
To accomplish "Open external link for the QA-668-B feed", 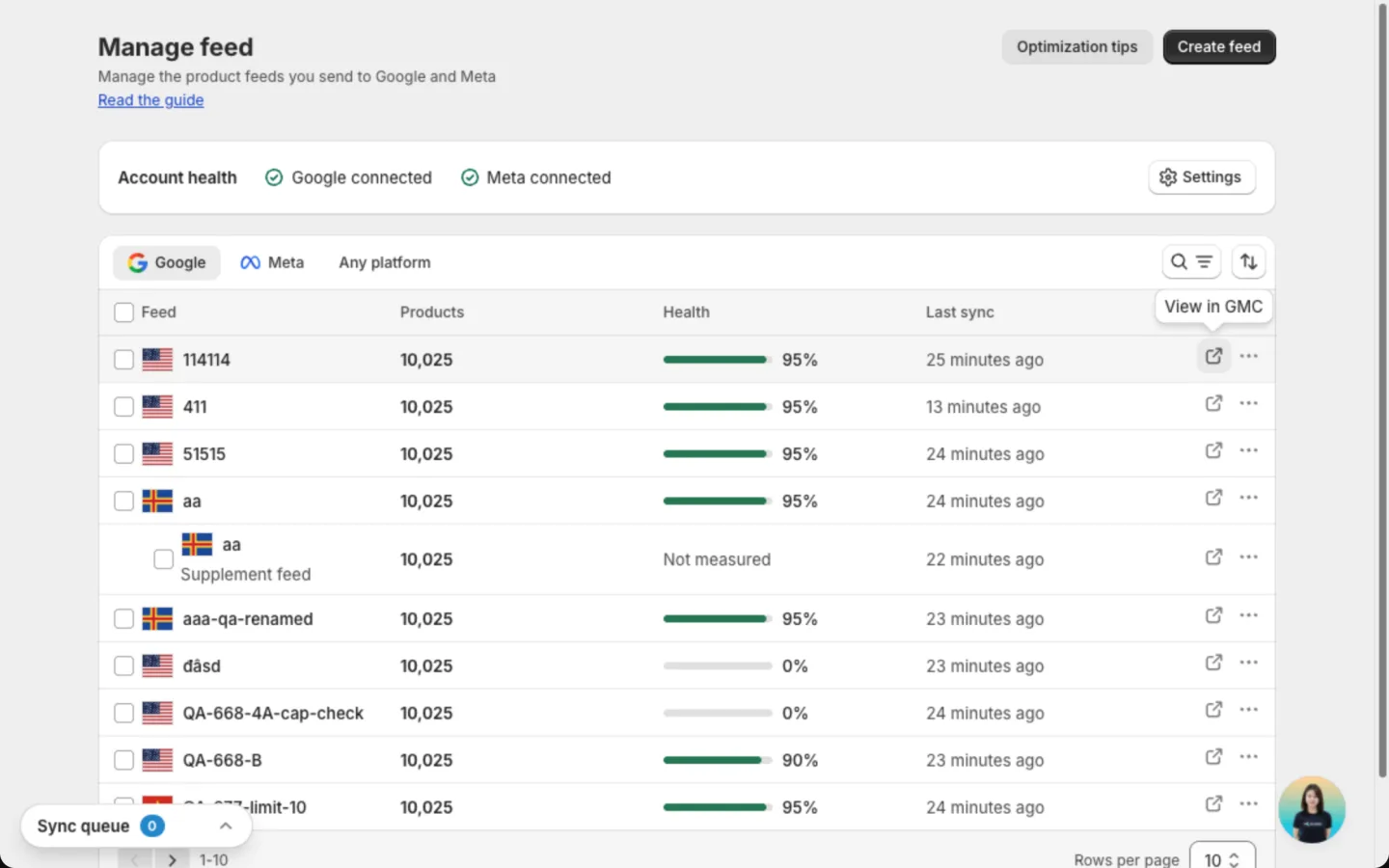I will click(1213, 757).
